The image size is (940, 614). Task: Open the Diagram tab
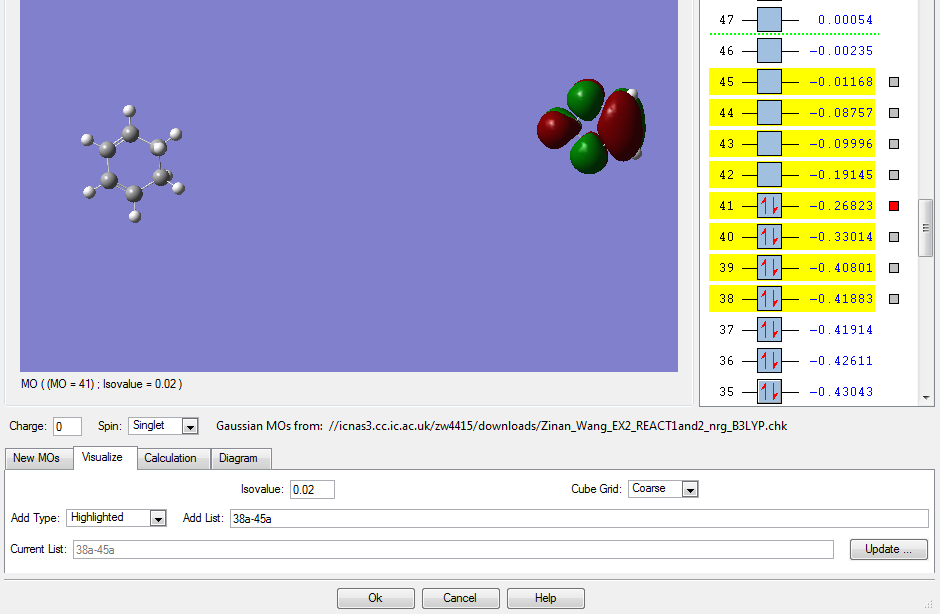pyautogui.click(x=238, y=458)
